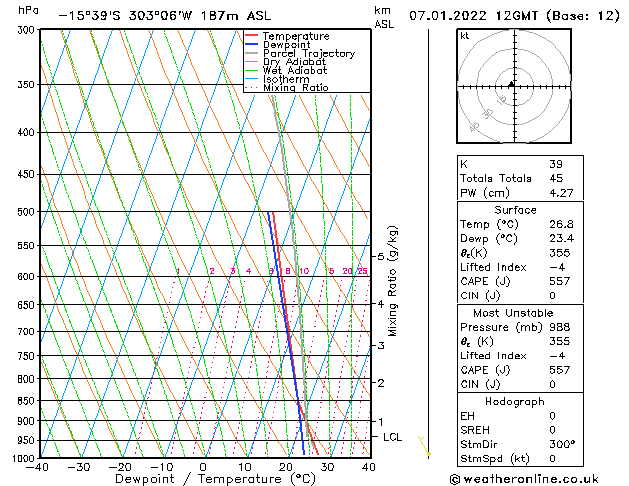Click the hPa axis unit label
The width and height of the screenshot is (629, 486).
point(28,11)
